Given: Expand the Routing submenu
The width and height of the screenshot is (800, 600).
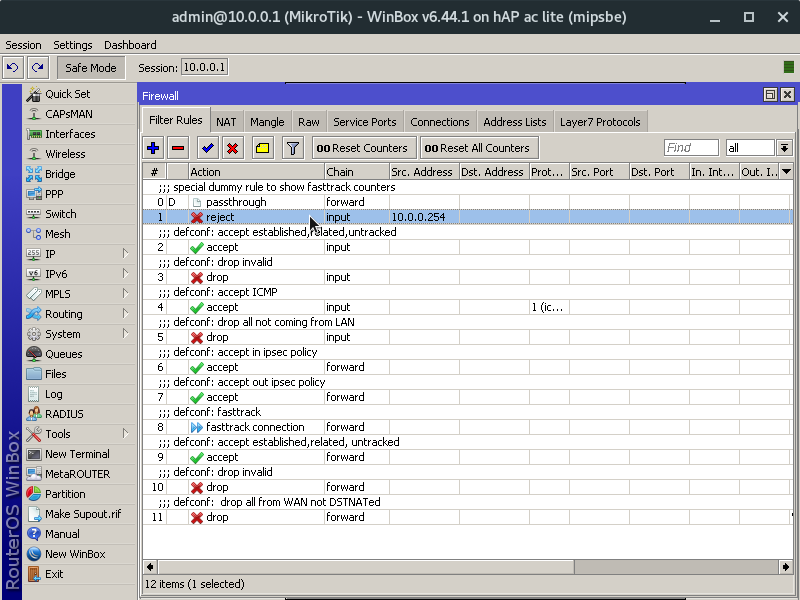Looking at the screenshot, I should click(x=80, y=314).
